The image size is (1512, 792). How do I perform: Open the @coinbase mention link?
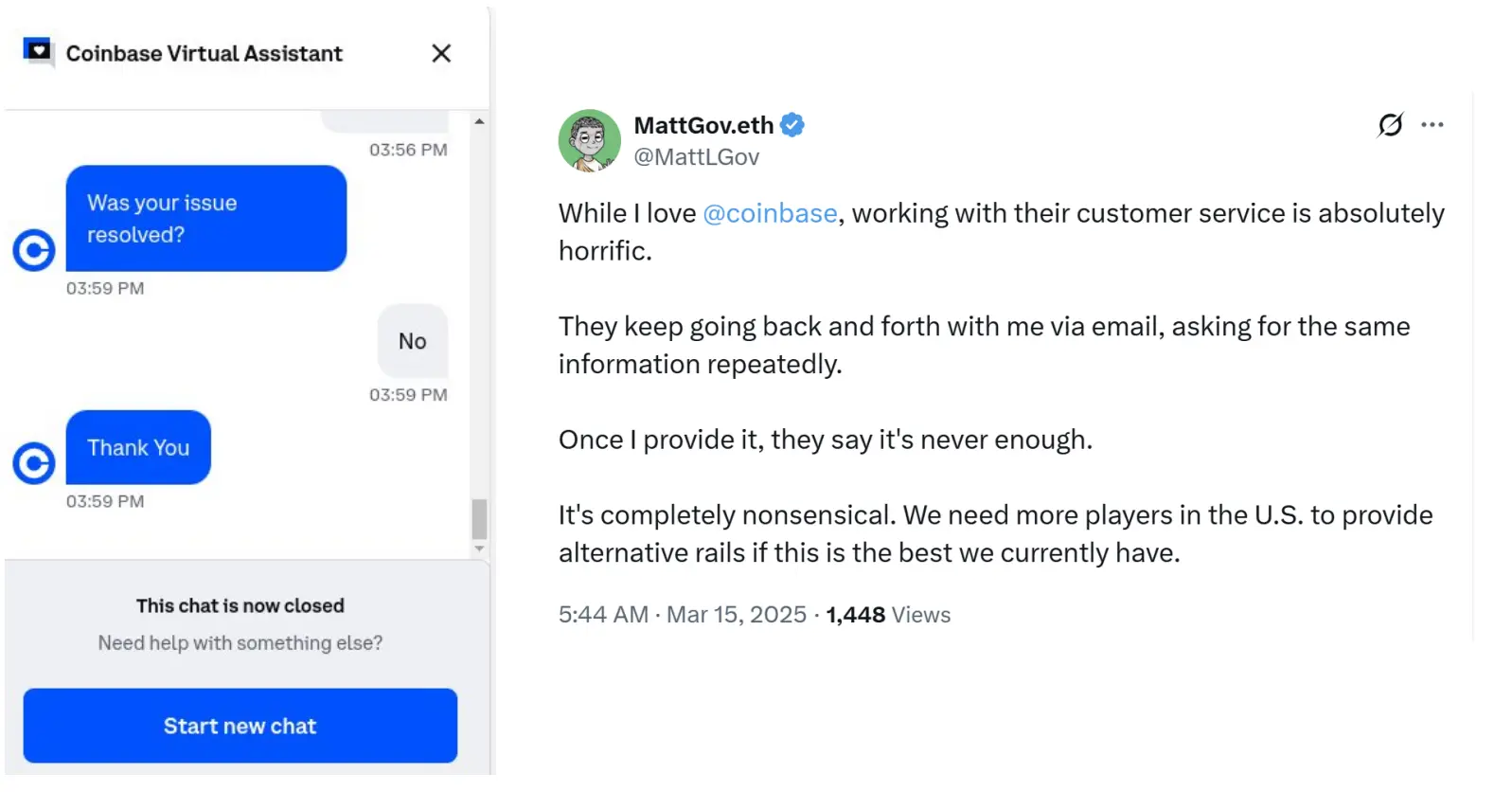[770, 214]
